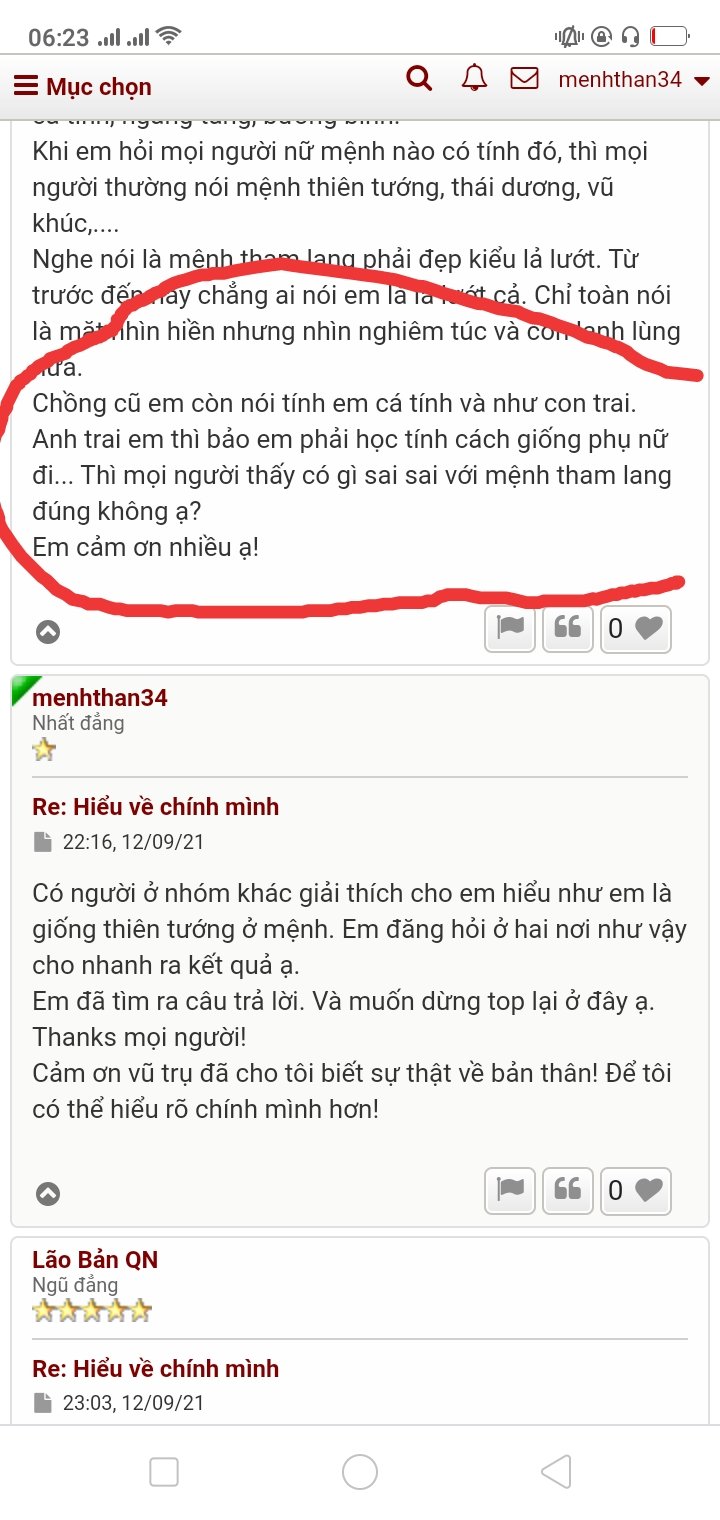This screenshot has height=1520, width=720.
Task: Open the messages envelope icon
Action: [524, 78]
